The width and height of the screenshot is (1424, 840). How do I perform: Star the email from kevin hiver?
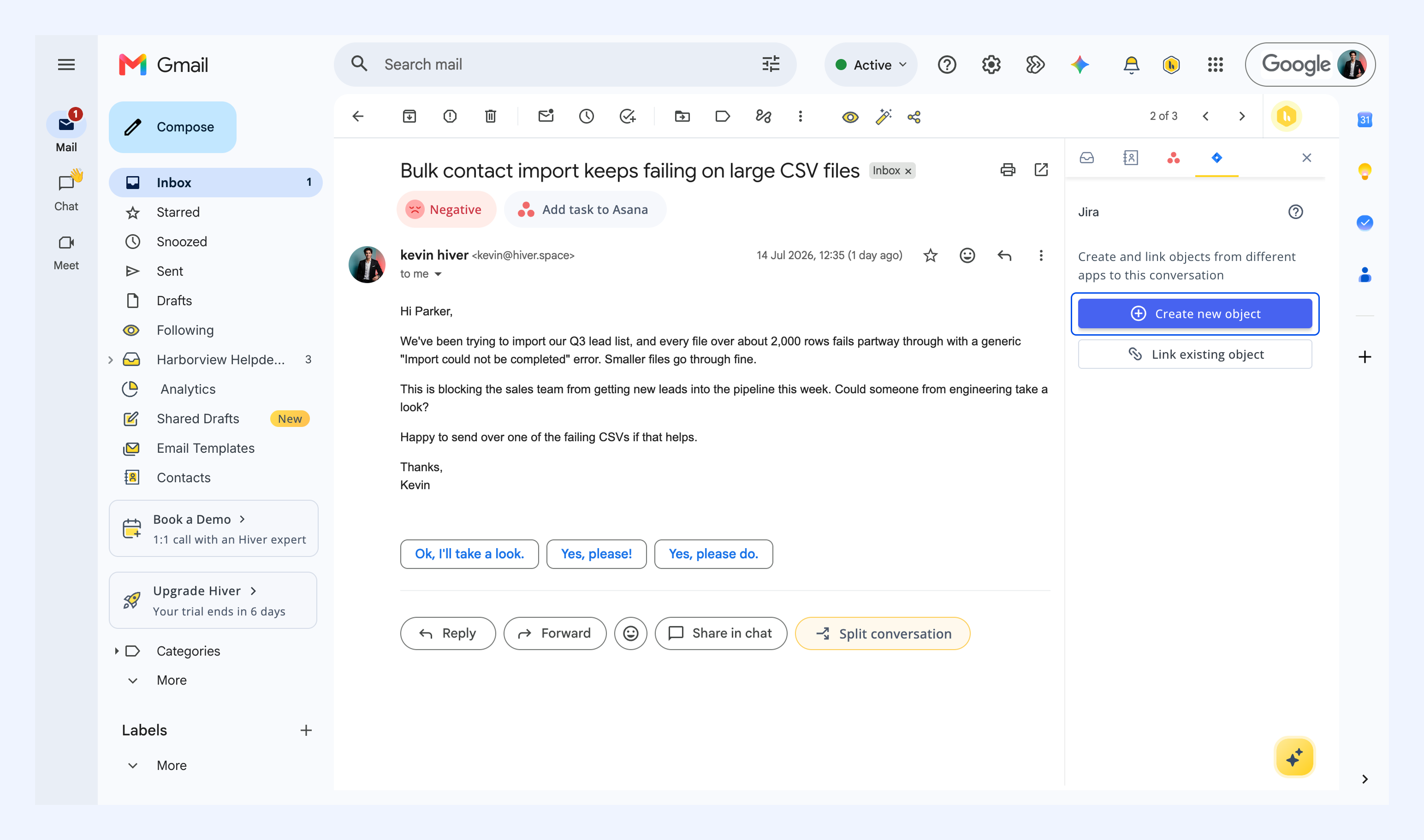[930, 256]
